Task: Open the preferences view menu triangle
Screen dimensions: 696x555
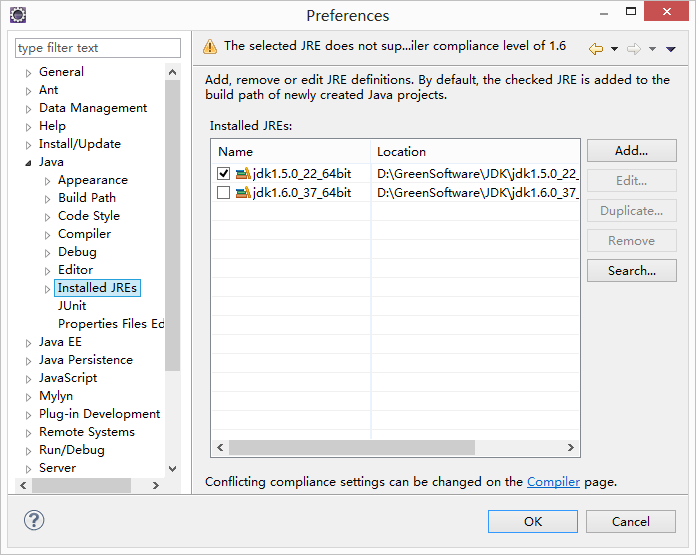Action: click(x=671, y=49)
